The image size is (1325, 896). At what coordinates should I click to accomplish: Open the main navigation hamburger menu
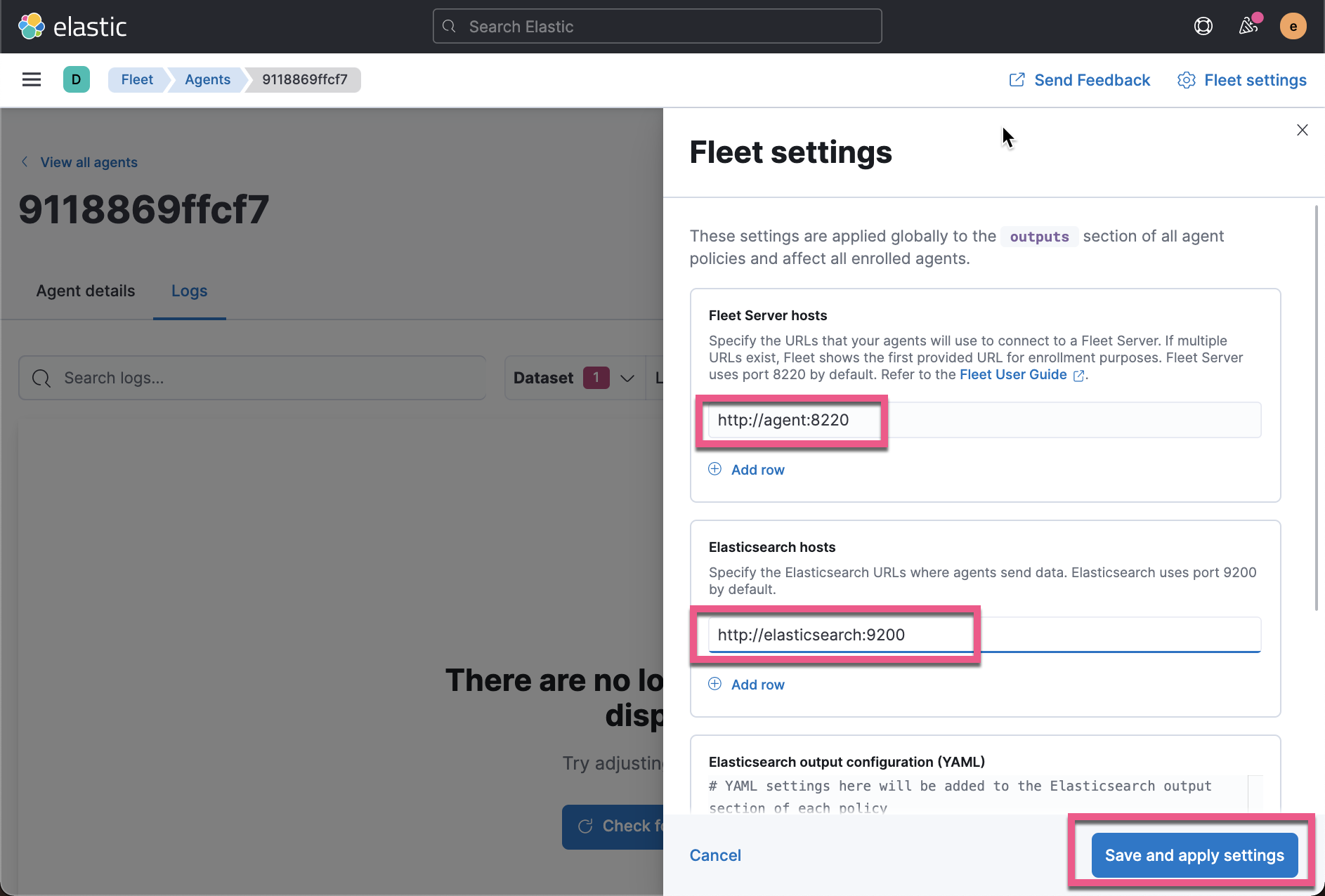click(x=32, y=79)
